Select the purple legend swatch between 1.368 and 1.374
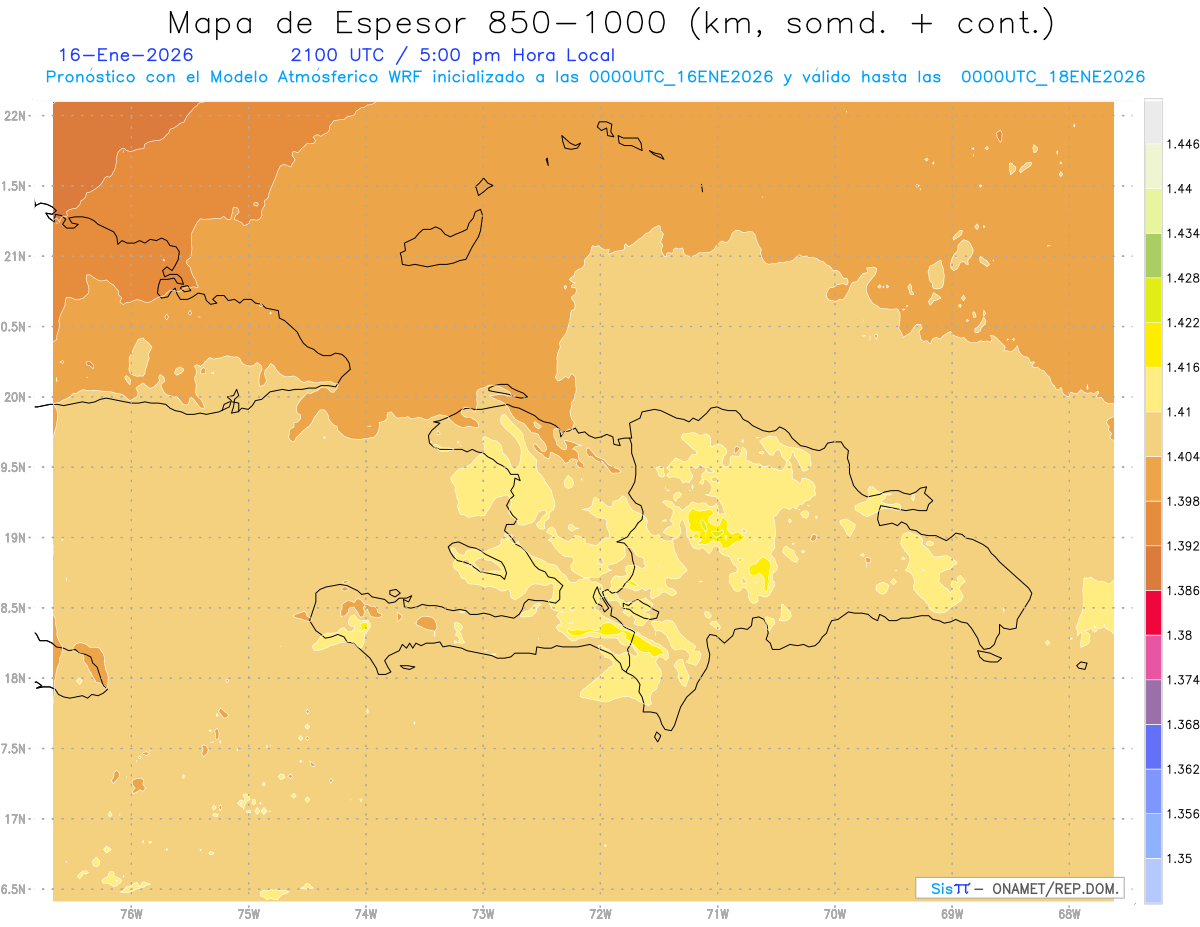 coord(1153,702)
